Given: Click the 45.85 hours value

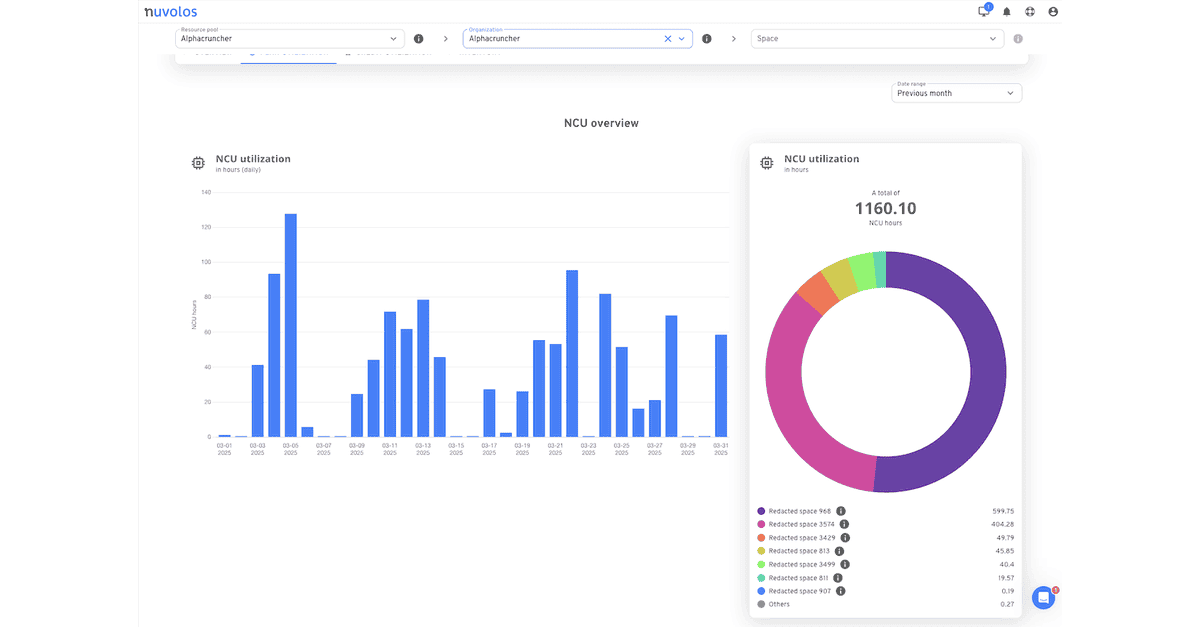Looking at the screenshot, I should [x=1004, y=551].
